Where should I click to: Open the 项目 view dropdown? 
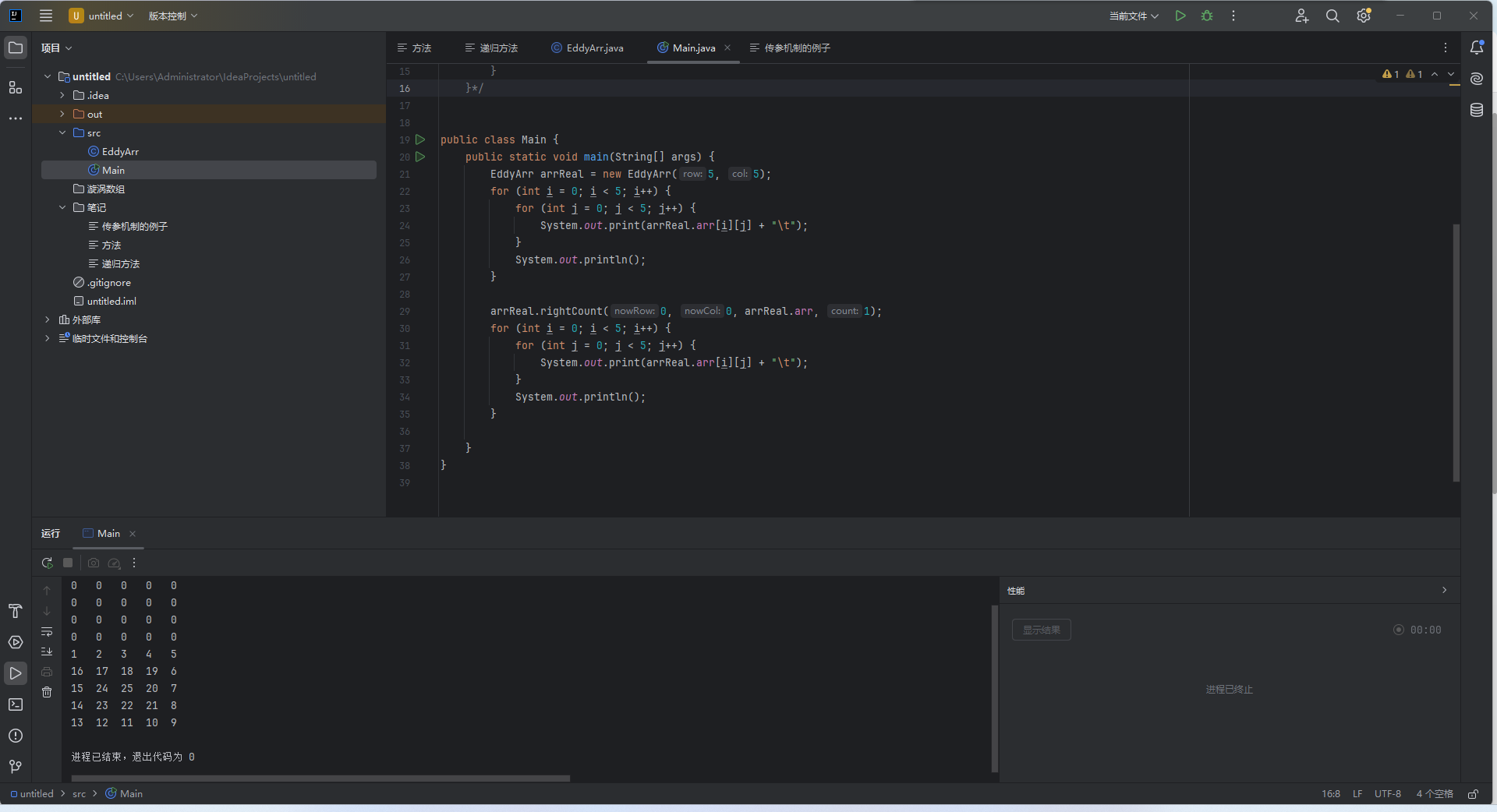[x=57, y=48]
